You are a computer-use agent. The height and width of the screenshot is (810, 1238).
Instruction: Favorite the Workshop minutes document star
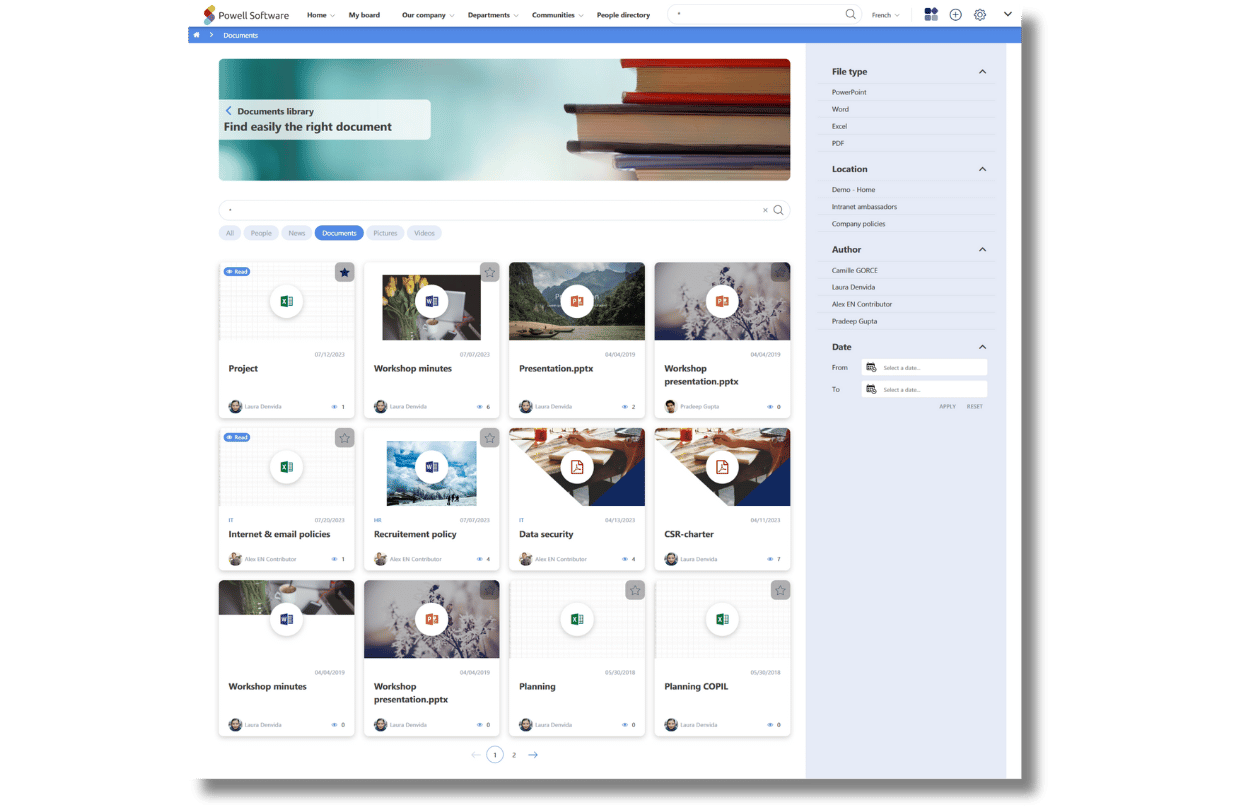click(489, 272)
